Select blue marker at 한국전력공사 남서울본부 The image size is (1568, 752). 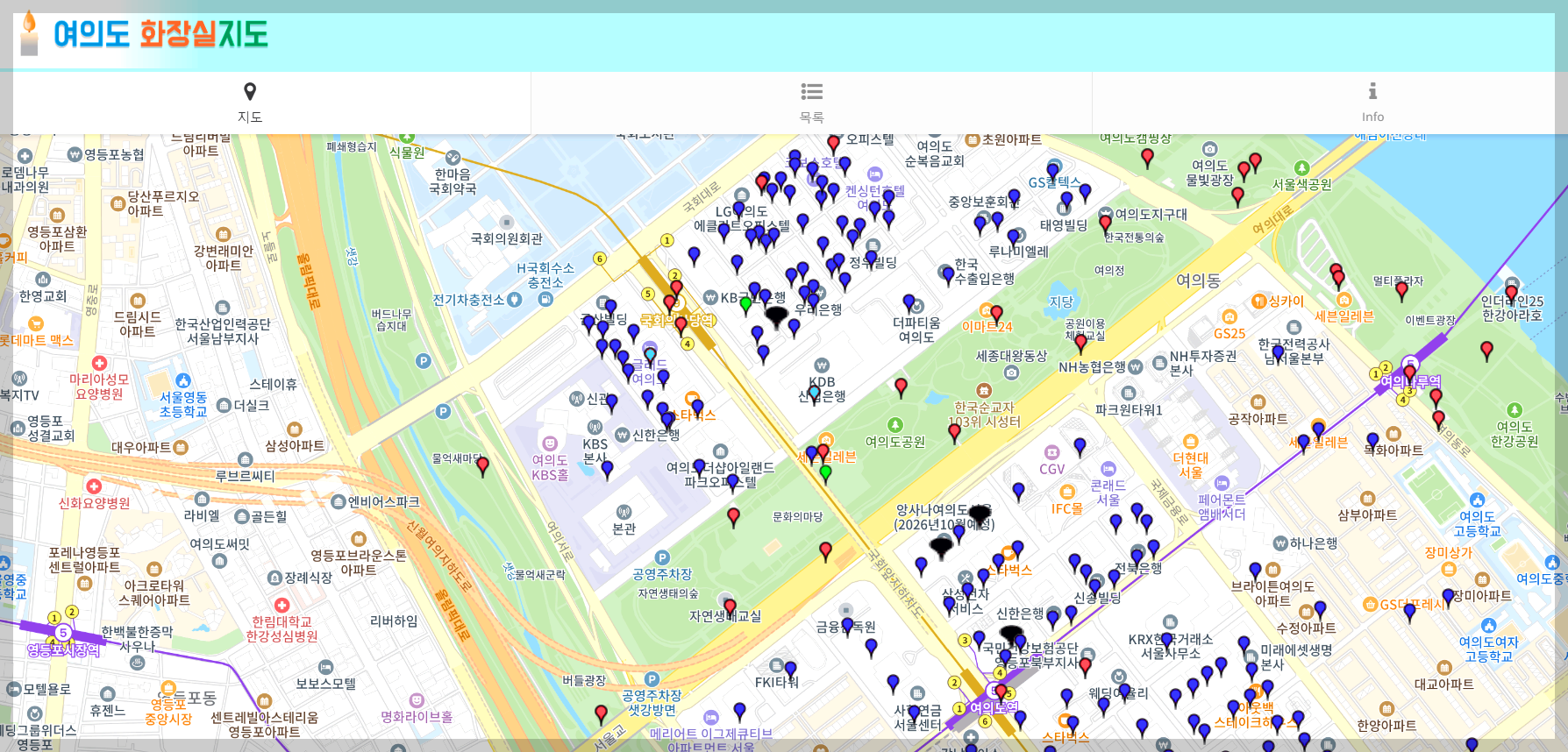click(1278, 354)
